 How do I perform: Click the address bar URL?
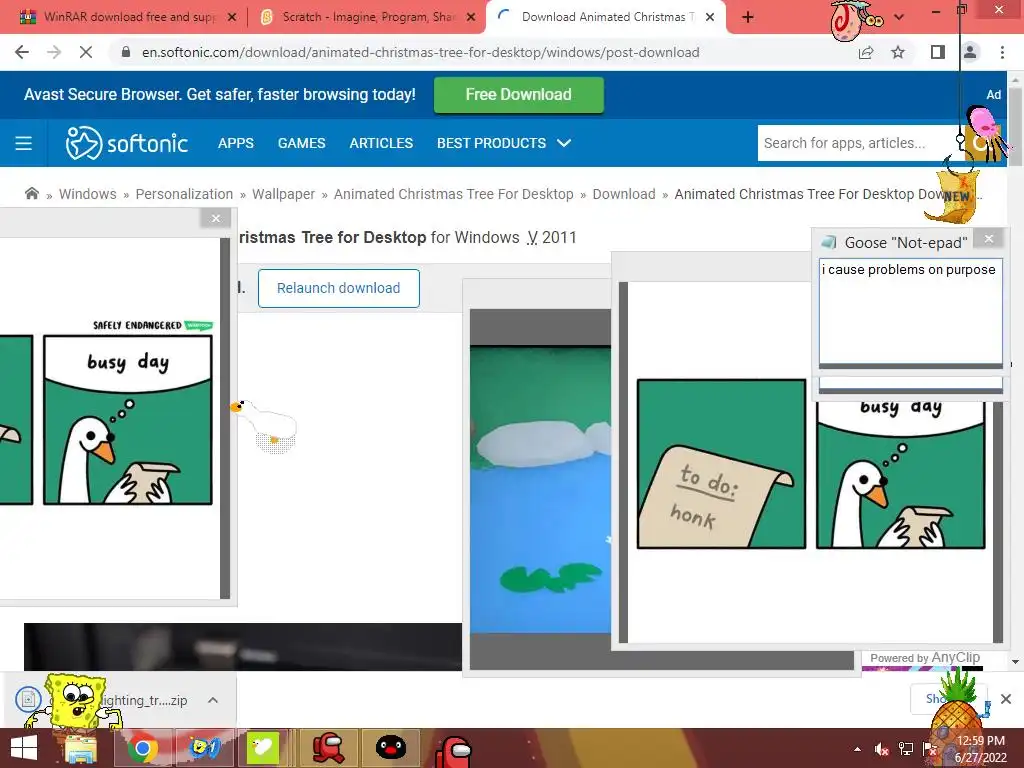[x=421, y=52]
